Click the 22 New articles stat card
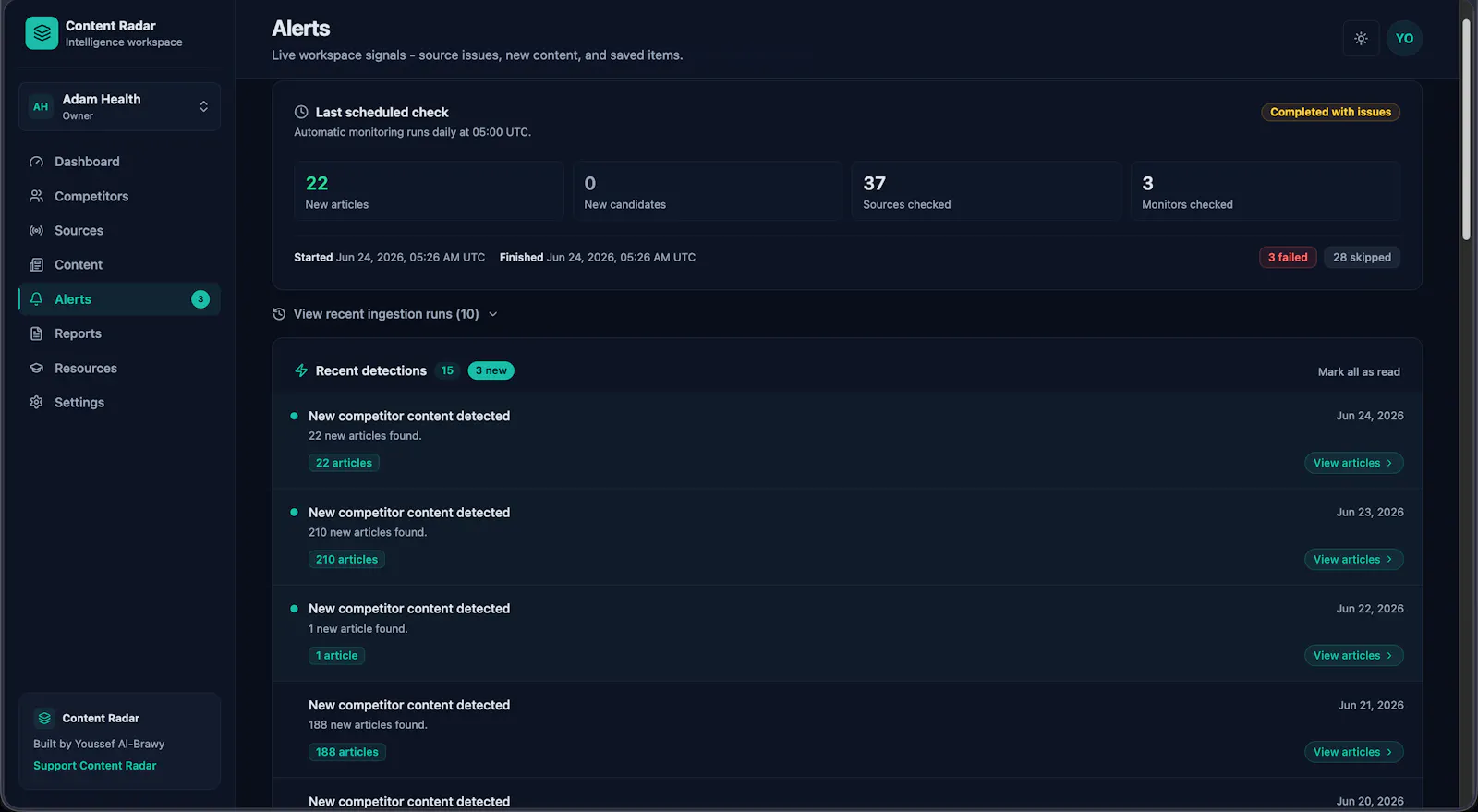Screen dimensions: 1478x812 [429, 191]
